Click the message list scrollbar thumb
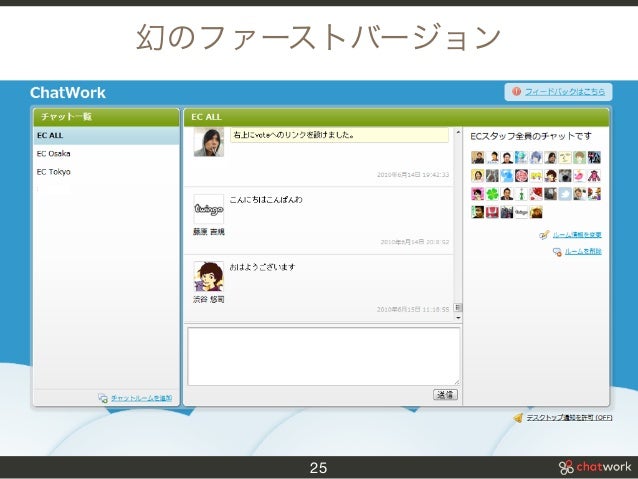The height and width of the screenshot is (479, 638). [458, 307]
